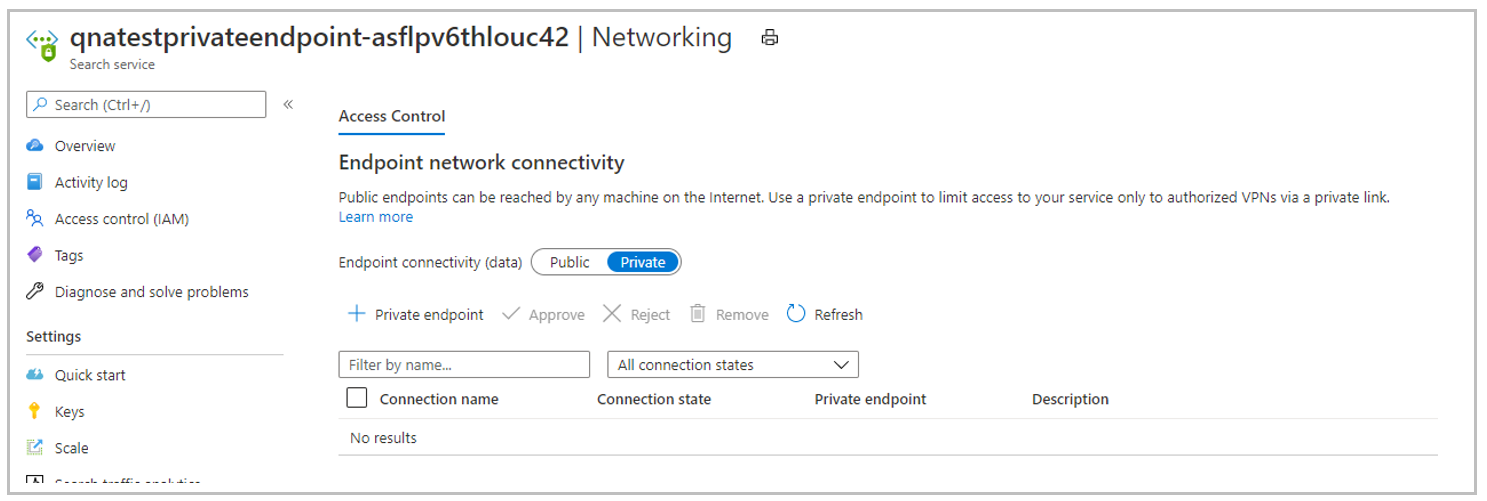Viewport: 1487px width, 501px height.
Task: Click the Filter by name field
Action: point(464,365)
